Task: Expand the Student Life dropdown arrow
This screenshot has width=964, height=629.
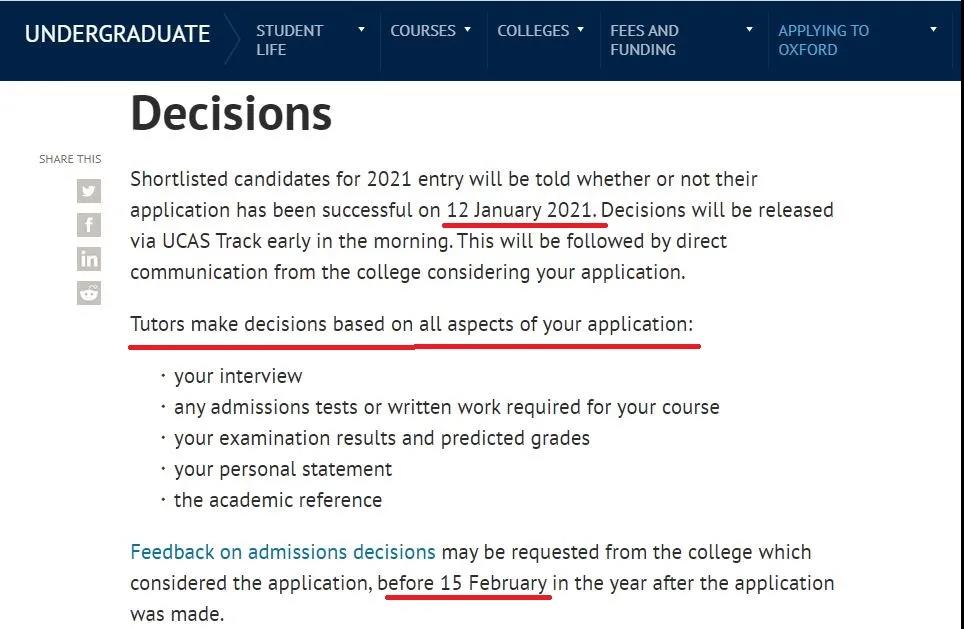Action: coord(362,30)
